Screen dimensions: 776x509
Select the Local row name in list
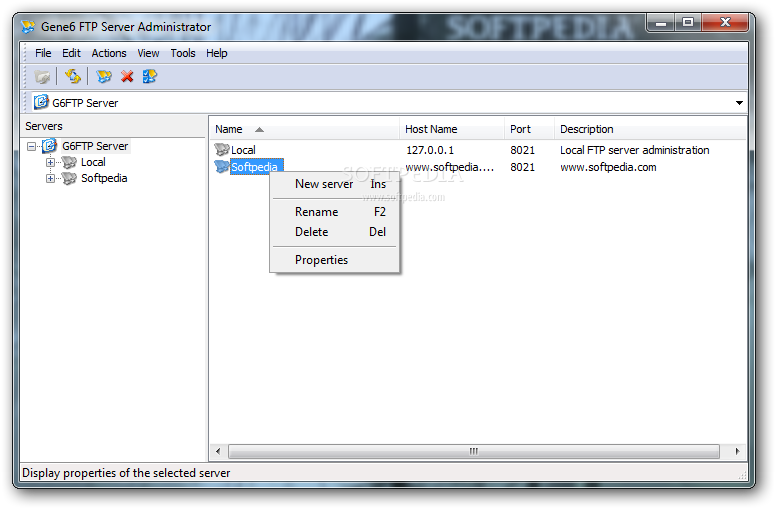243,150
